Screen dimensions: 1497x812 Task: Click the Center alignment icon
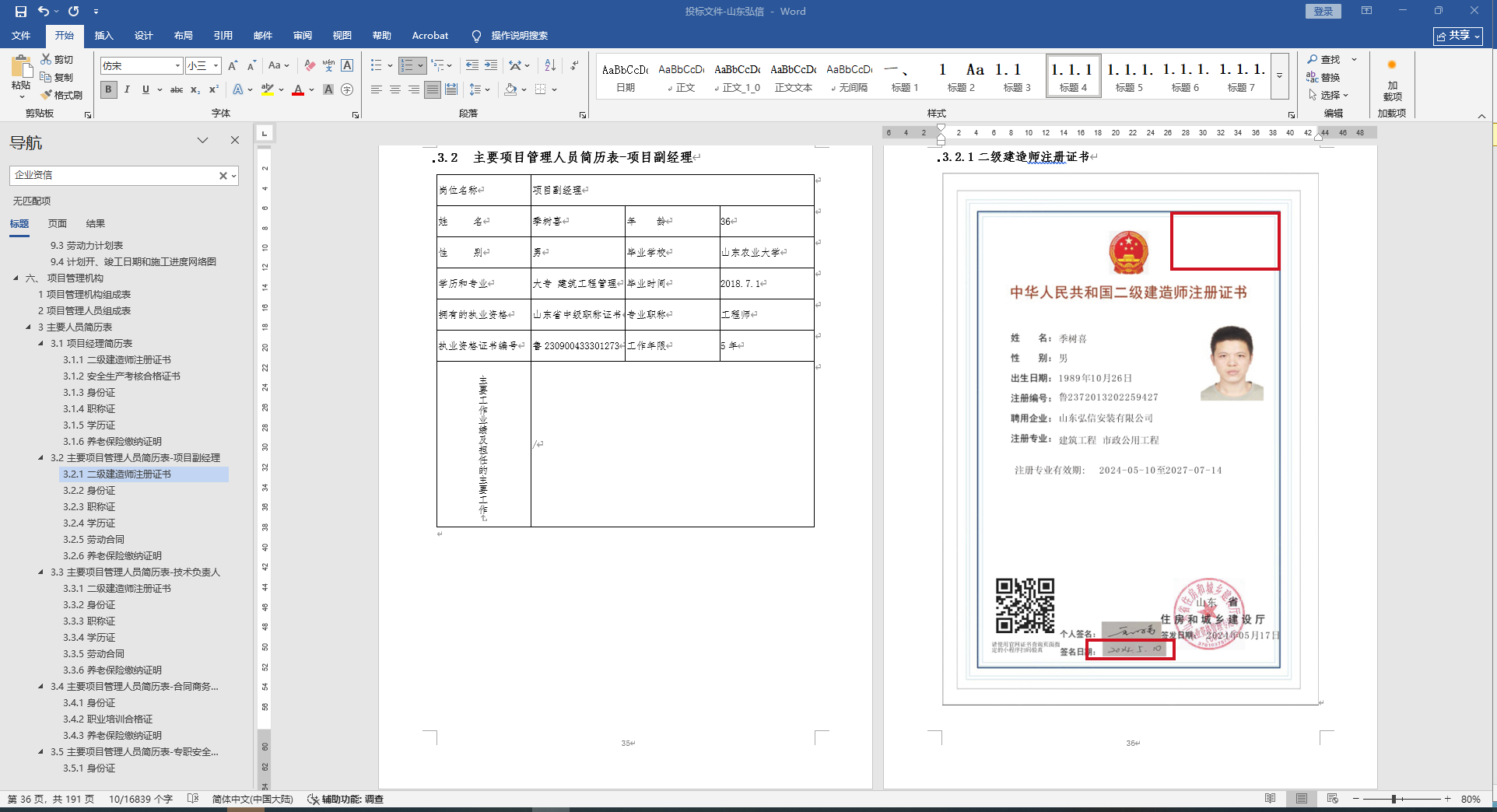click(x=395, y=89)
